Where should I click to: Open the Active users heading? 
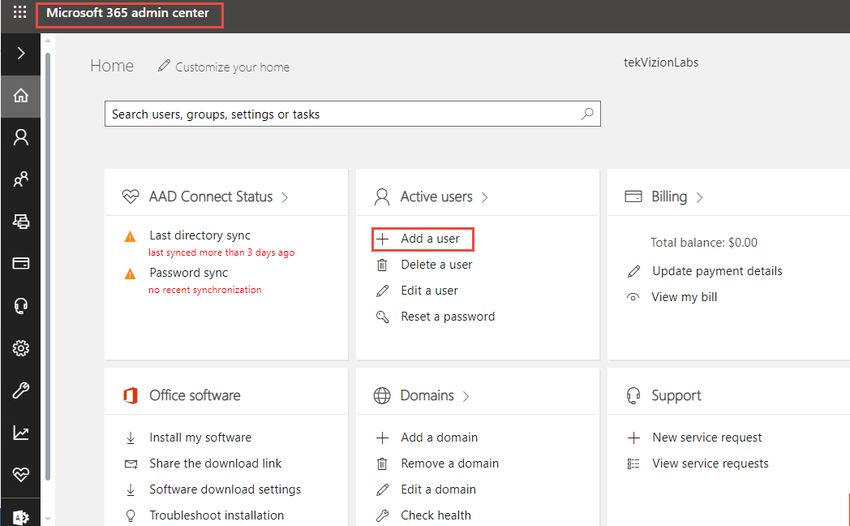point(436,196)
